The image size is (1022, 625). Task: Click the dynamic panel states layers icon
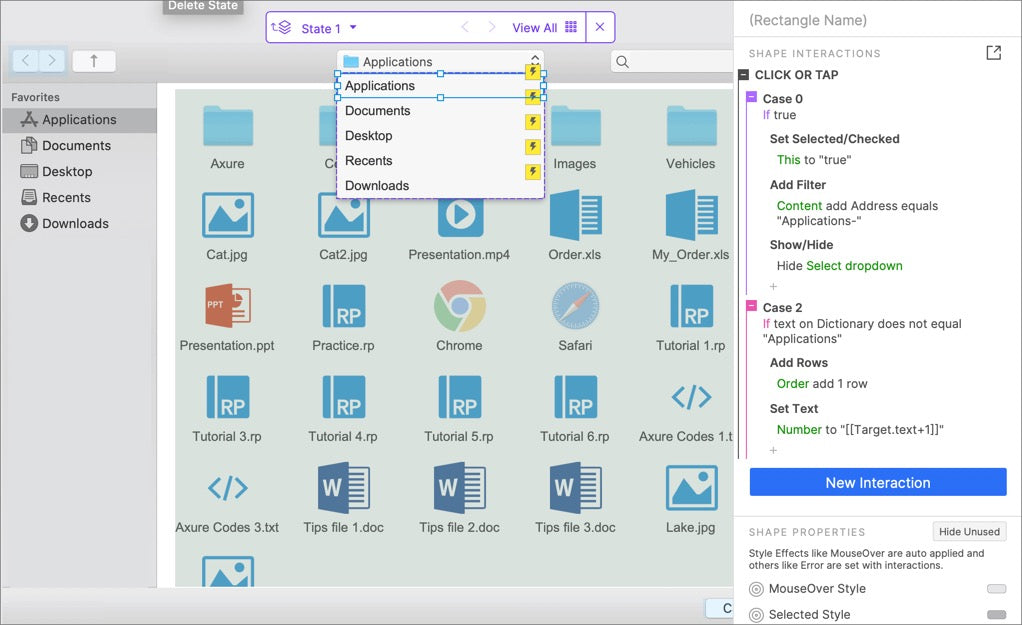(x=281, y=27)
